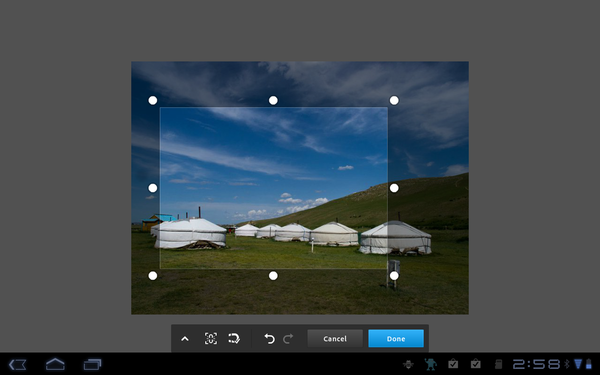The width and height of the screenshot is (600, 375).
Task: Tap the Bluetooth status icon
Action: pyautogui.click(x=567, y=364)
